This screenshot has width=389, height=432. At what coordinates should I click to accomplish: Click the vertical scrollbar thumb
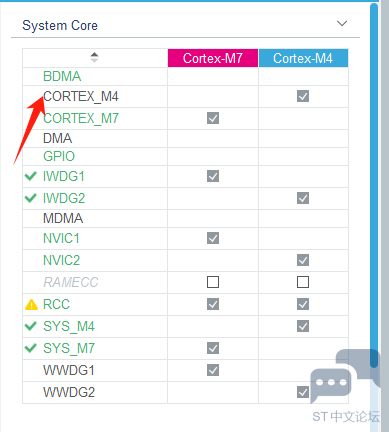point(374,185)
